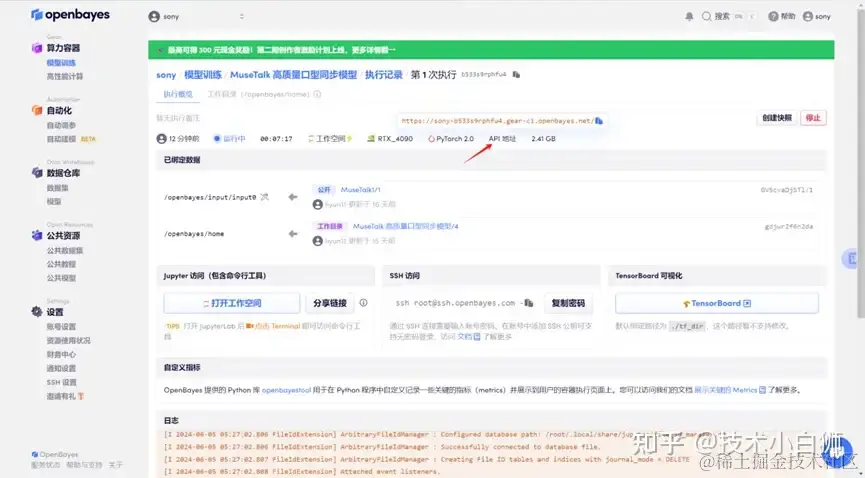Open 资源使用状况 in sidebar
865x478 pixels.
pos(68,341)
